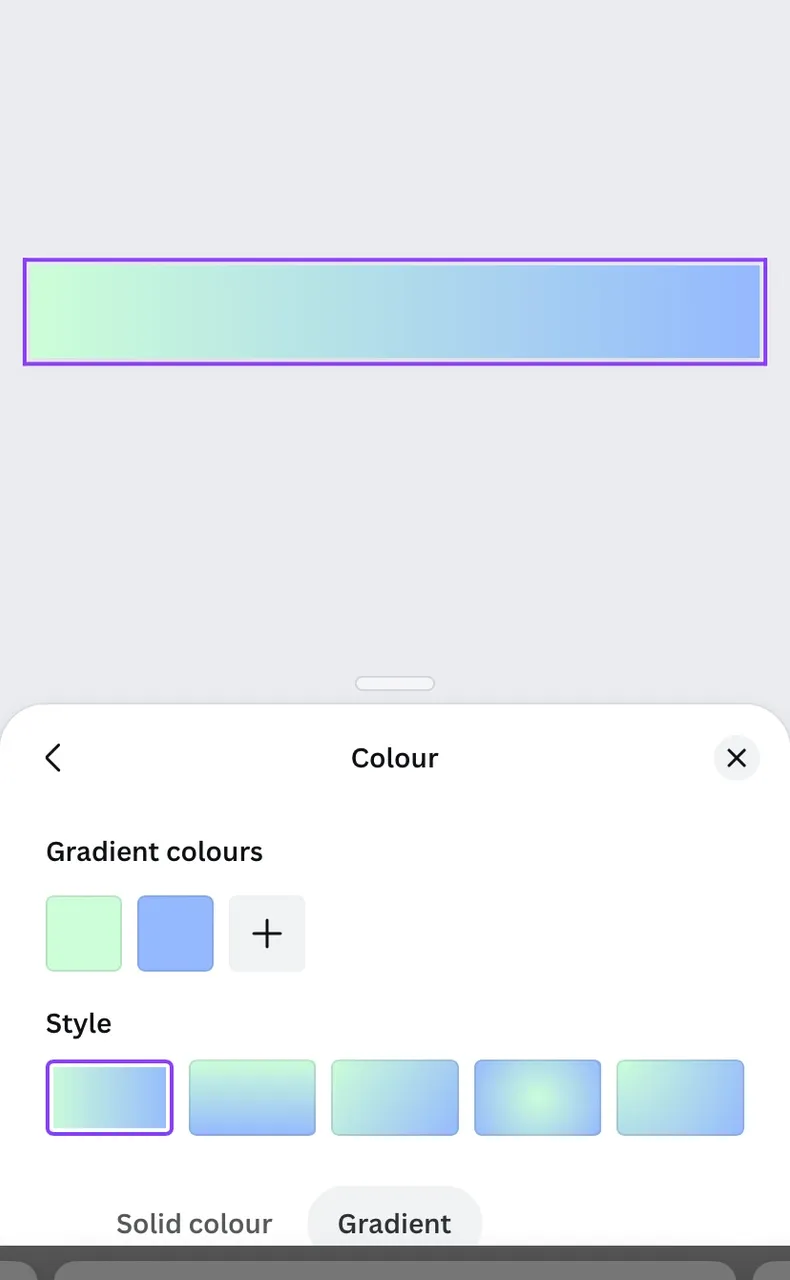The image size is (790, 1280).
Task: Select the gradient rectangle on the canvas
Action: point(395,312)
